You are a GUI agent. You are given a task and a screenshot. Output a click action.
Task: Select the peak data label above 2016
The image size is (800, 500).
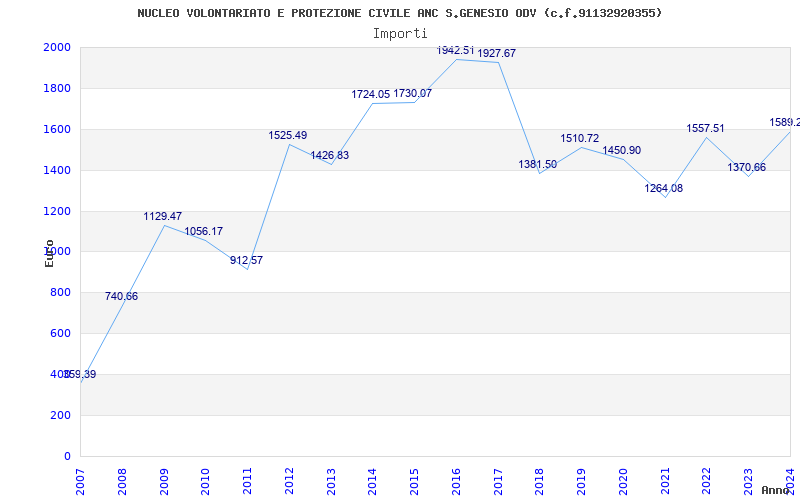point(455,51)
